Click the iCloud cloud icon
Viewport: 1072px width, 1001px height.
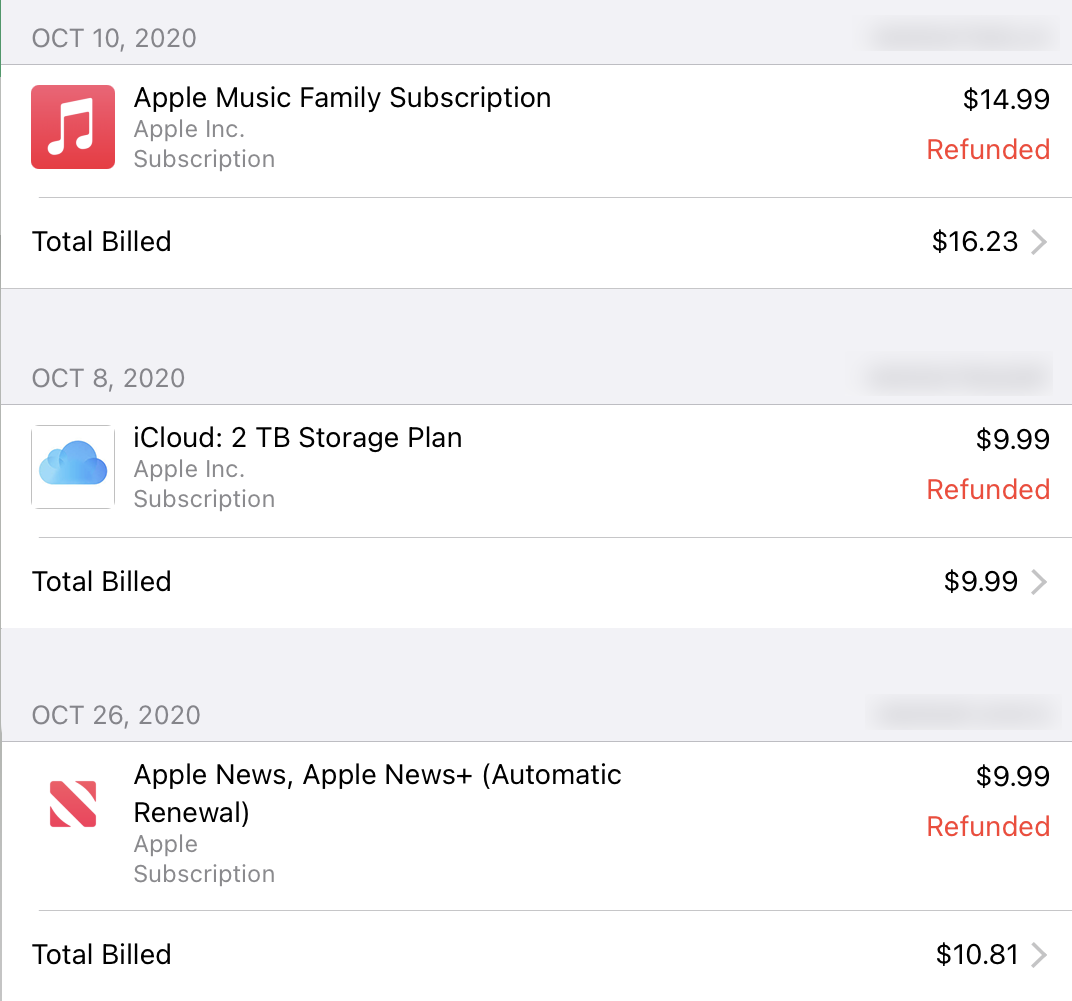pyautogui.click(x=73, y=467)
